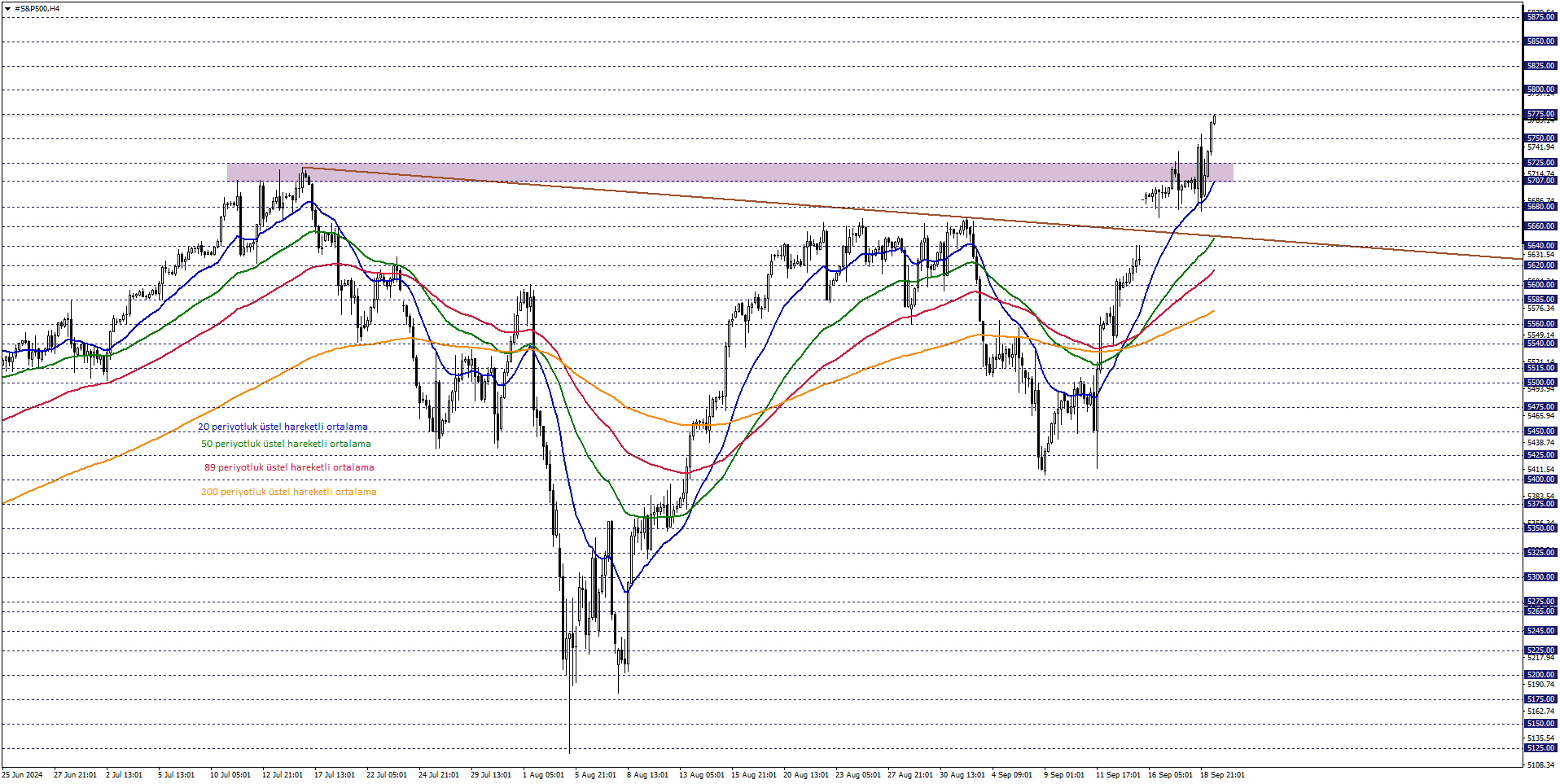Click the 5150.00 price level label
Viewport: 1560px width, 784px height.
1540,724
